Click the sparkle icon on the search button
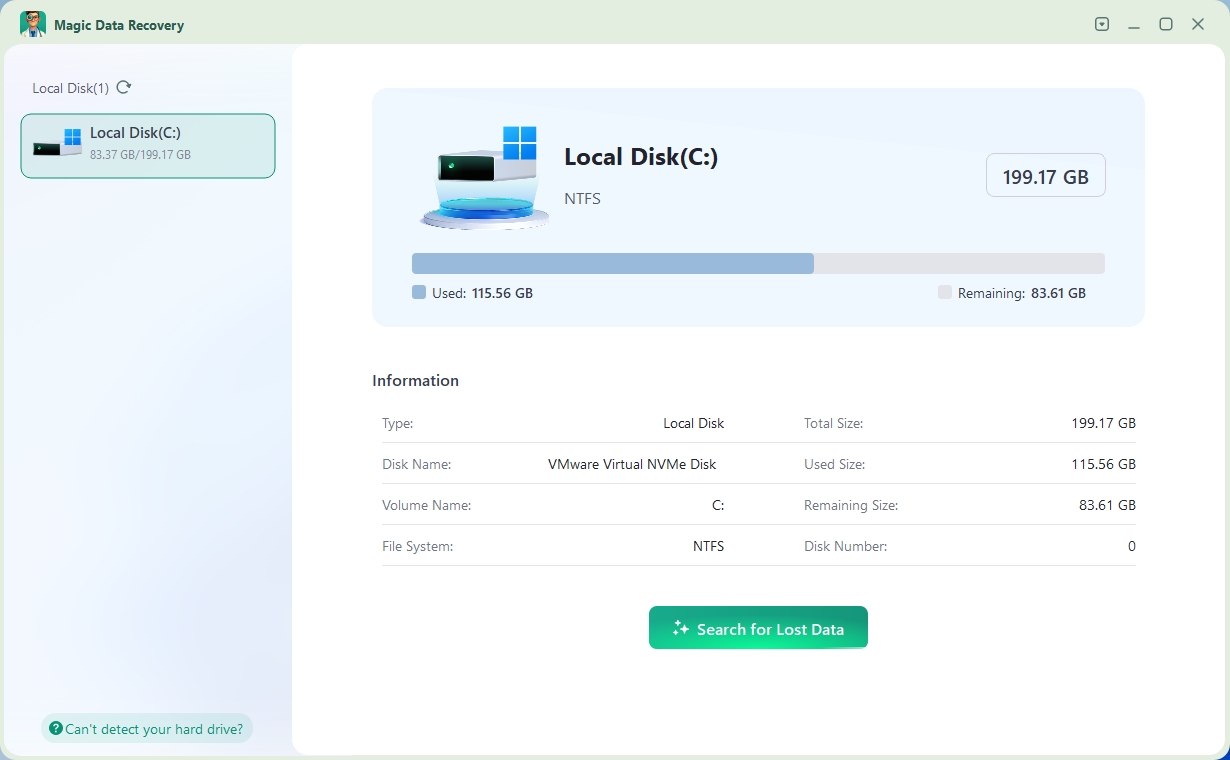The width and height of the screenshot is (1230, 760). (x=681, y=628)
